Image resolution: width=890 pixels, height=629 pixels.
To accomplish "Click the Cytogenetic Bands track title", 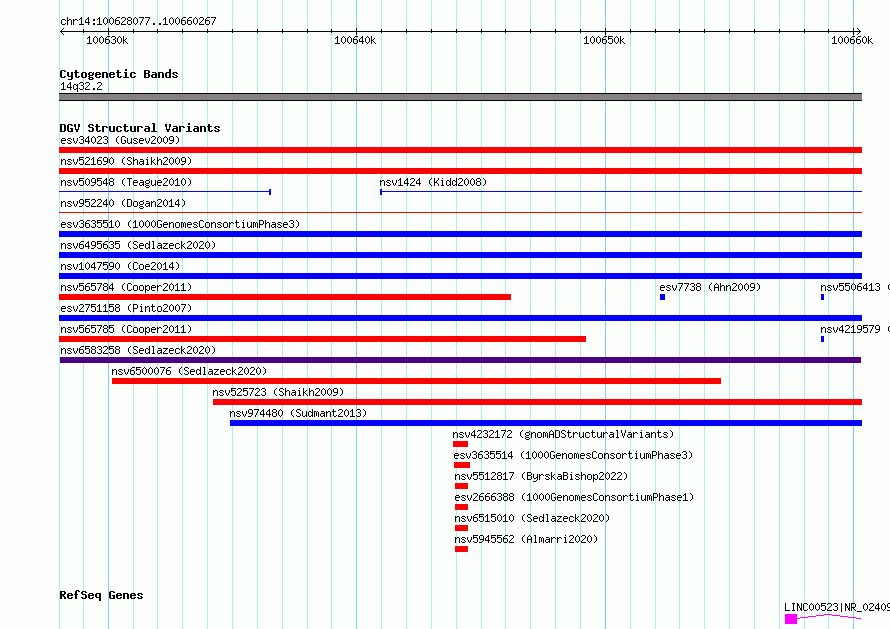I will click(x=119, y=74).
